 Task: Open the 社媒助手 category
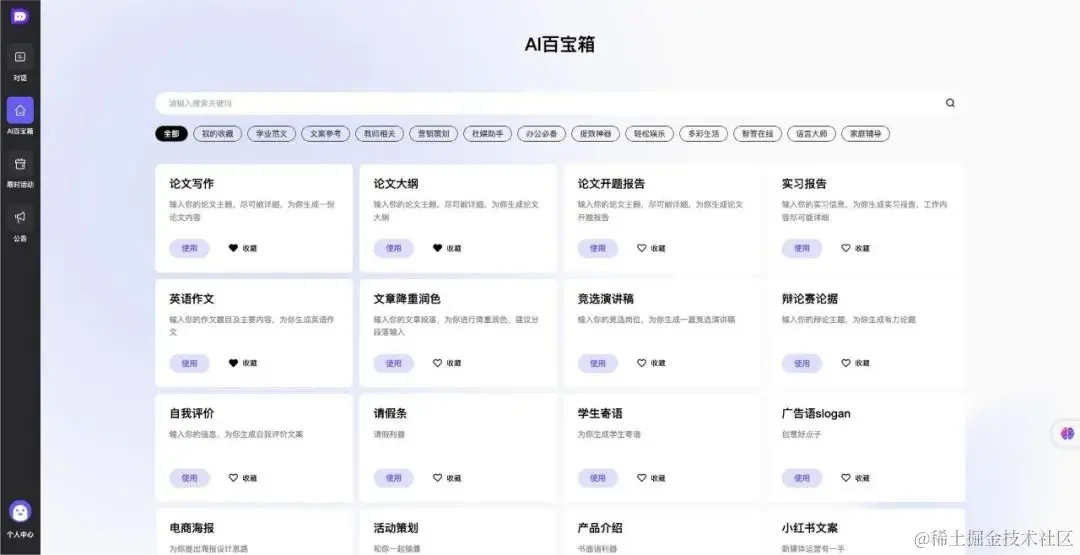coord(488,134)
